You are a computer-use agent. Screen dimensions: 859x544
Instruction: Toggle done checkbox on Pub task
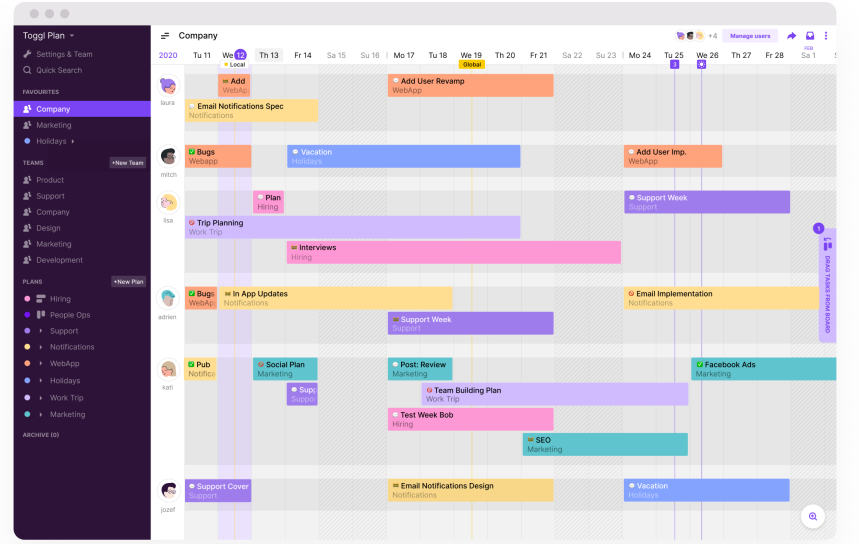click(x=191, y=364)
